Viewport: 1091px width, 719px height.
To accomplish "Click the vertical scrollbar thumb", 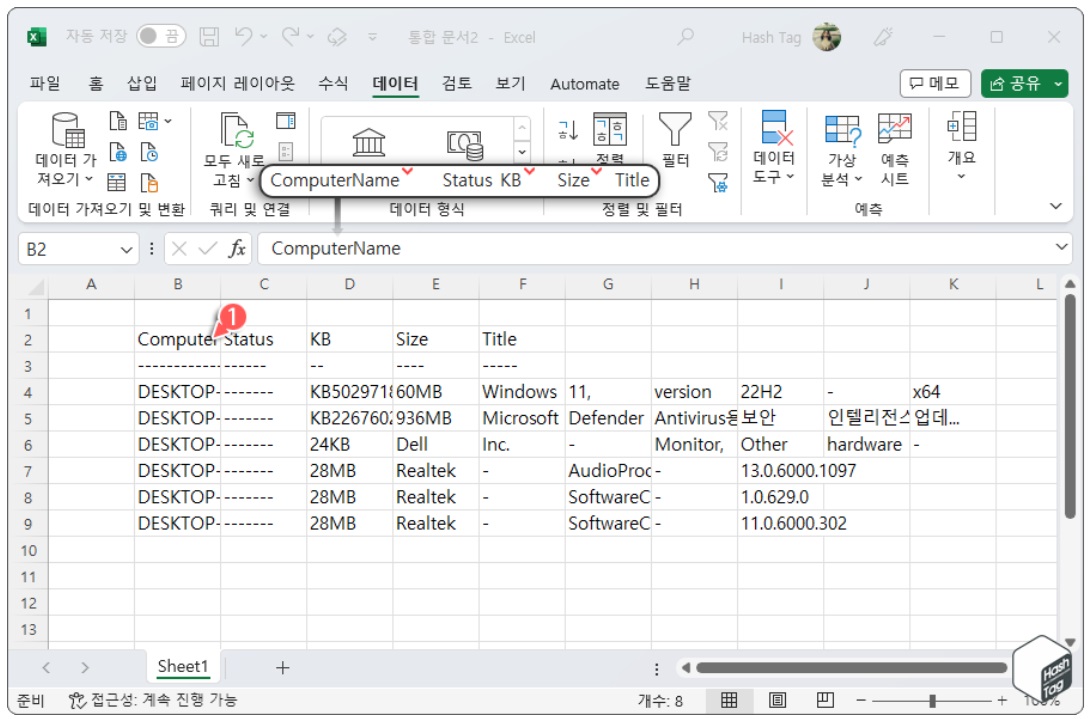I will click(1070, 406).
